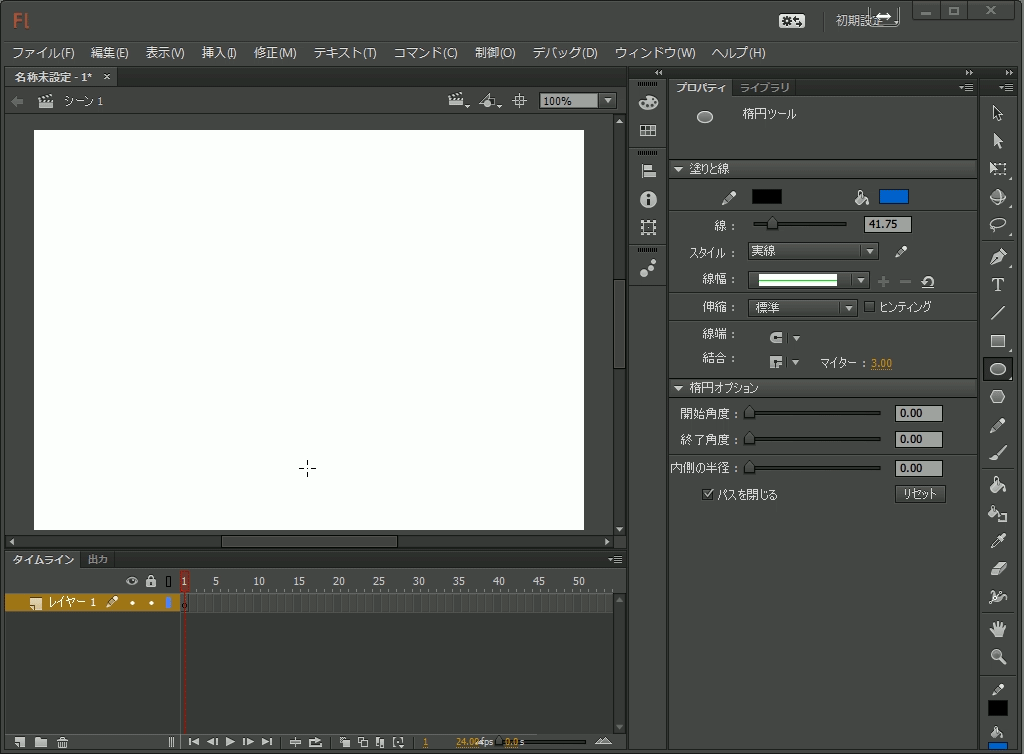Viewport: 1024px width, 754px height.
Task: Select the Line tool
Action: pyautogui.click(x=997, y=313)
